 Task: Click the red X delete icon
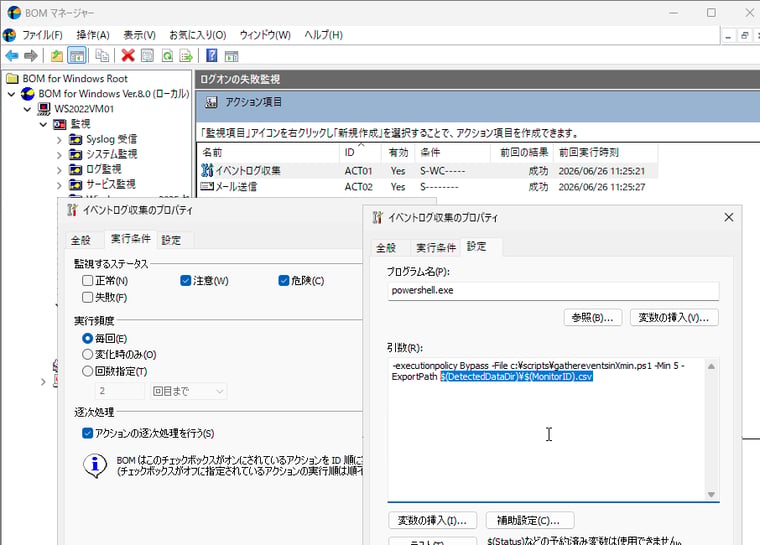128,56
